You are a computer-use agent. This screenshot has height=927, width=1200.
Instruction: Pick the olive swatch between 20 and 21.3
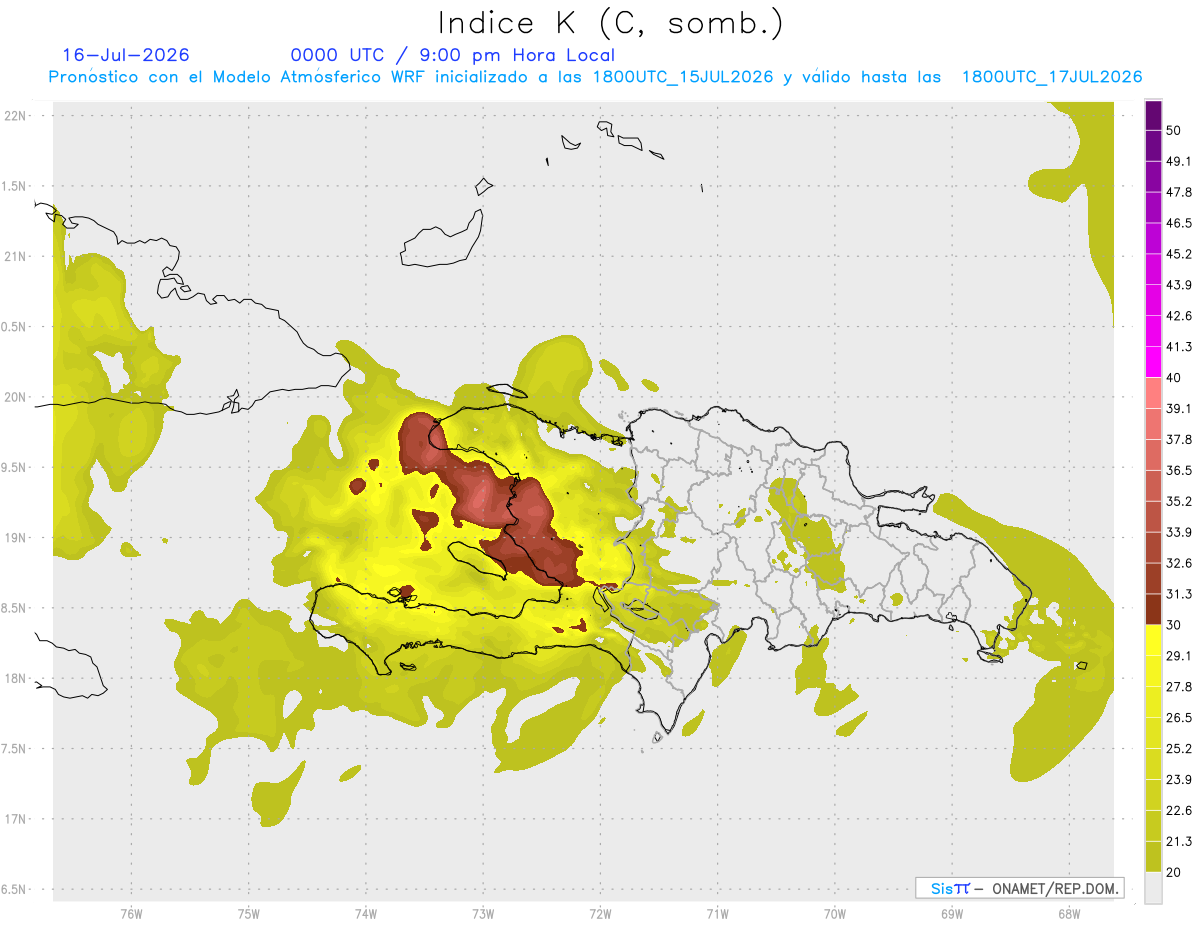point(1153,857)
